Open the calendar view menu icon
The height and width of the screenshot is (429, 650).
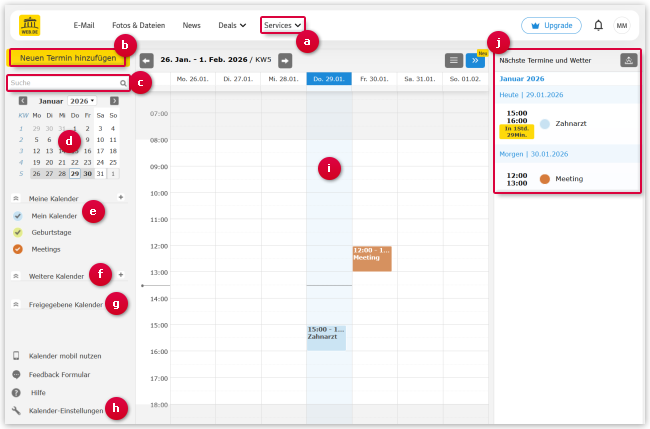coord(453,60)
